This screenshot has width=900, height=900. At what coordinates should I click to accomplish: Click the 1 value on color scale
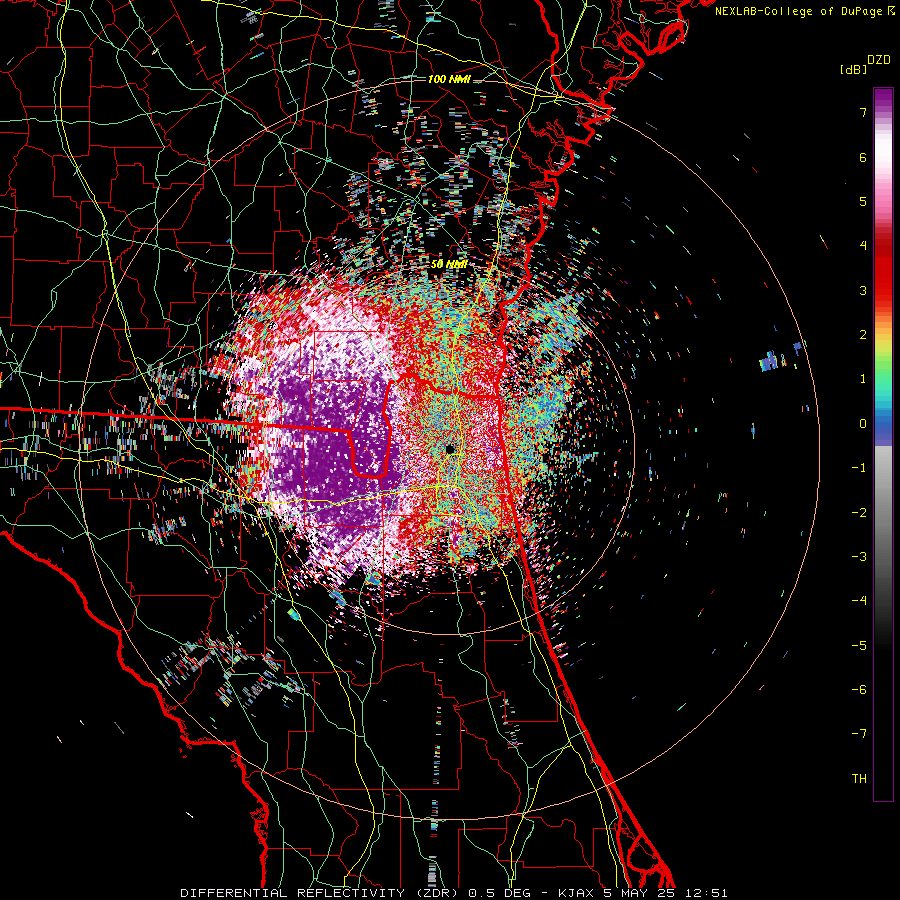(x=863, y=379)
